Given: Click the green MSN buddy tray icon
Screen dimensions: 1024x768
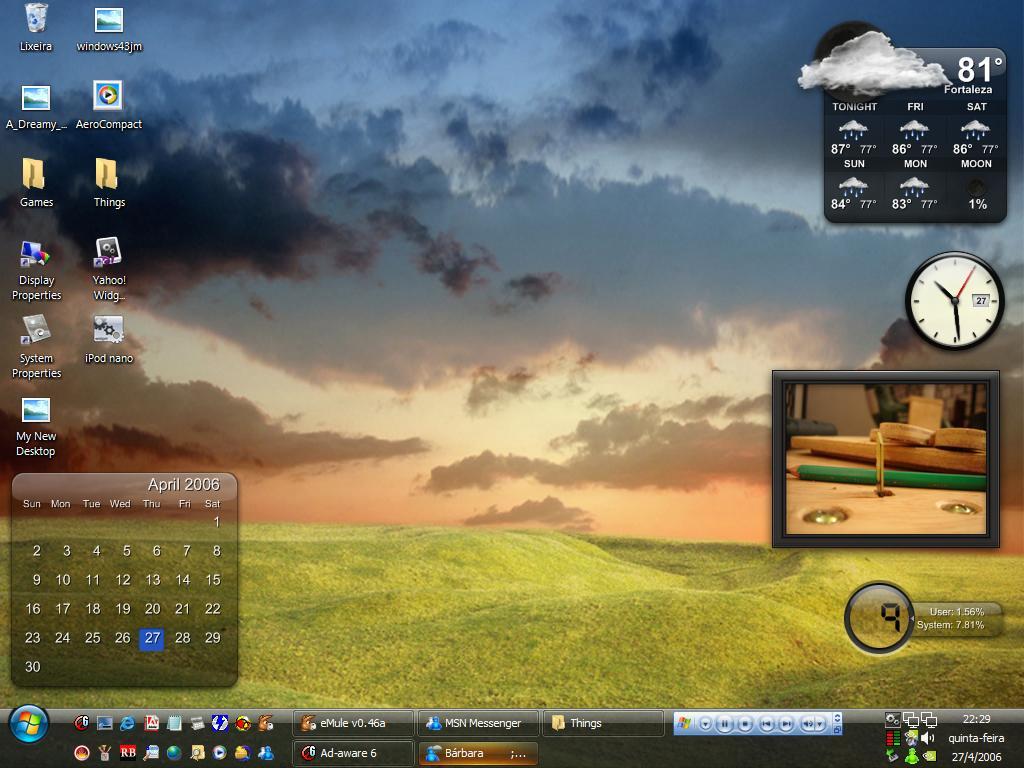Looking at the screenshot, I should [x=912, y=756].
